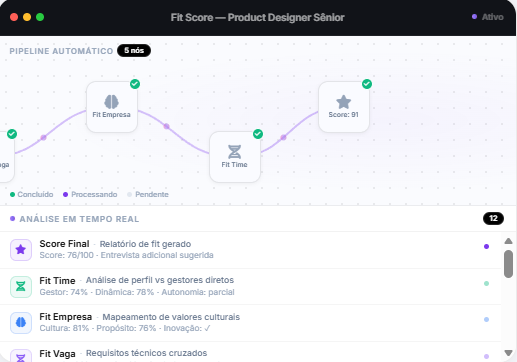Click the green status dot in Fit Time row
This screenshot has width=517, height=362.
tap(486, 283)
